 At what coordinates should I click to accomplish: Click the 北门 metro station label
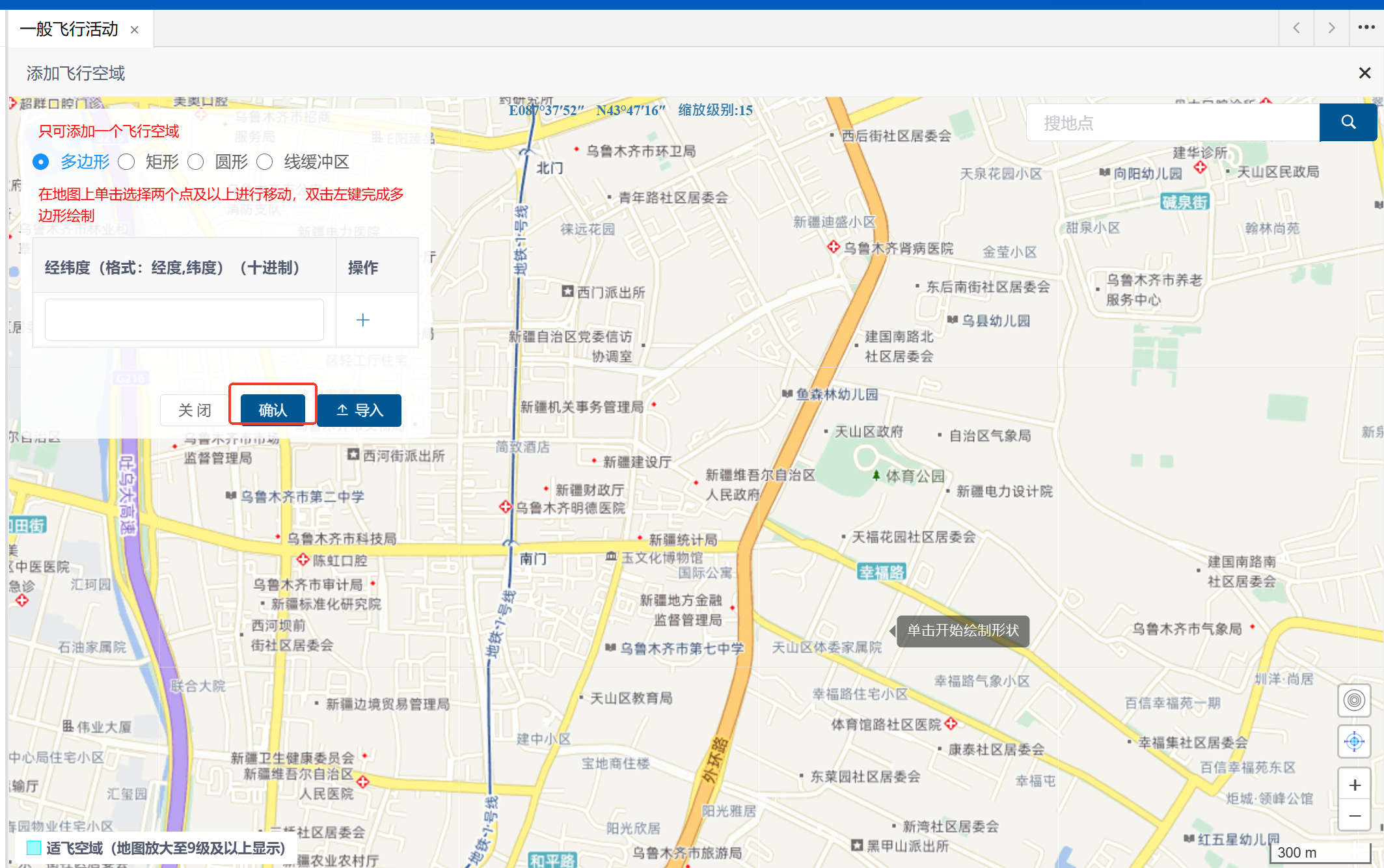[x=550, y=167]
